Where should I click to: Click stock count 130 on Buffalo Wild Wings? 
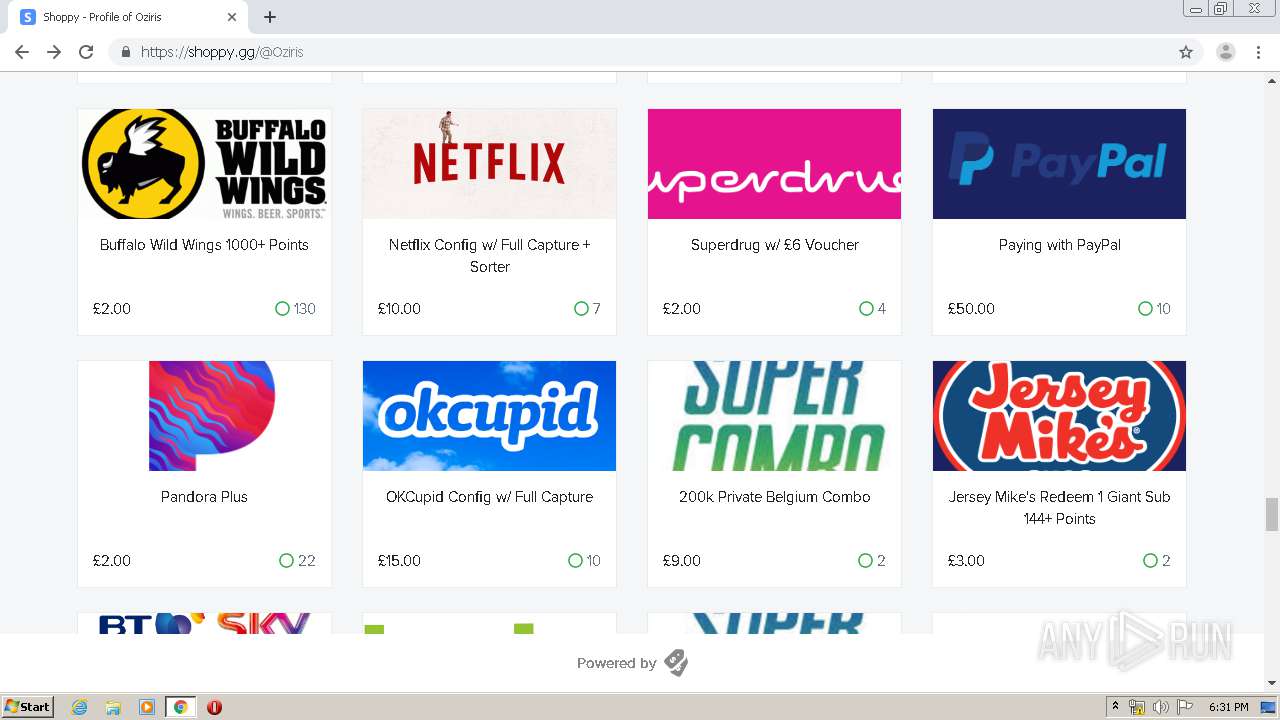point(305,309)
